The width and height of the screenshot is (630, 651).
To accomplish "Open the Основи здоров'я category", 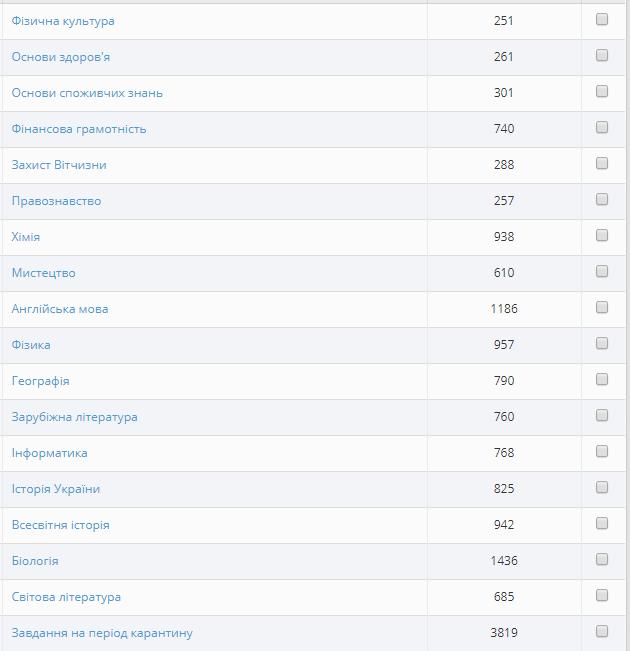I will coord(61,57).
